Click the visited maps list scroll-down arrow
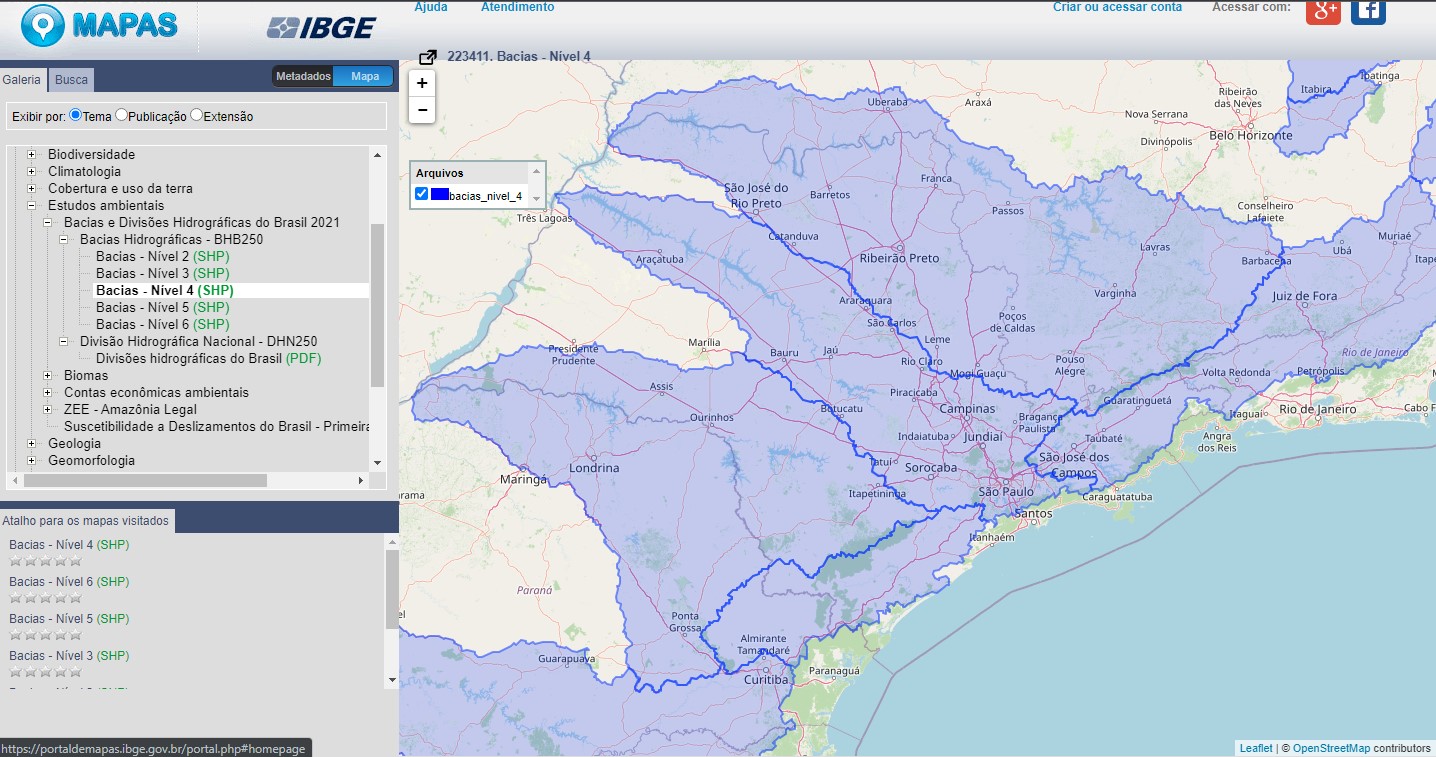Screen dimensions: 1436x757 click(391, 679)
